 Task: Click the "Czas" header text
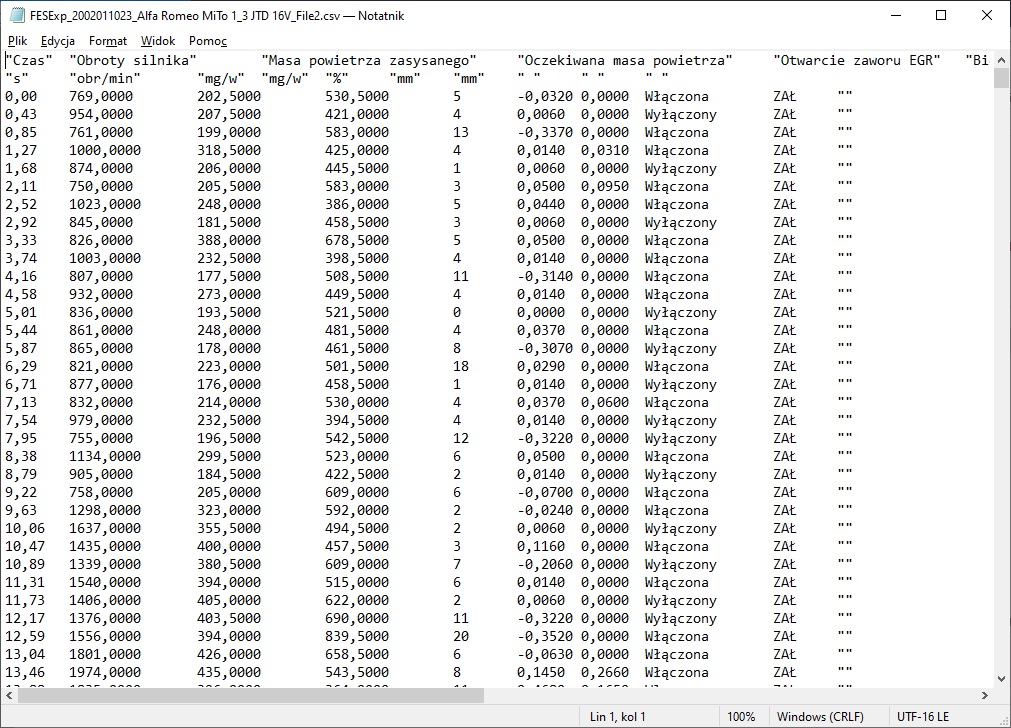coord(29,61)
